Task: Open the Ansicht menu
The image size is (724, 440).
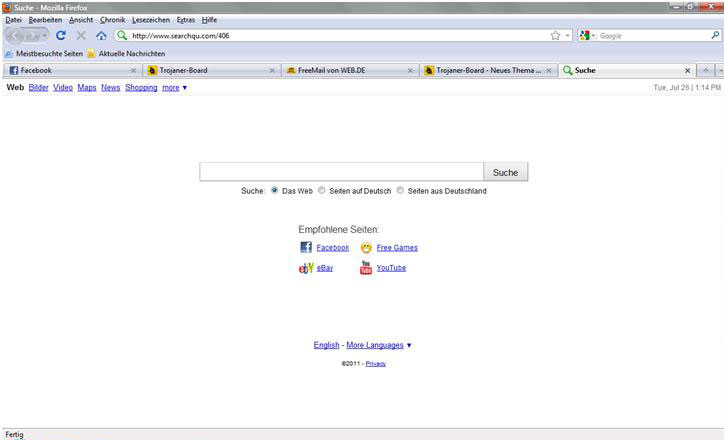Action: tap(81, 20)
